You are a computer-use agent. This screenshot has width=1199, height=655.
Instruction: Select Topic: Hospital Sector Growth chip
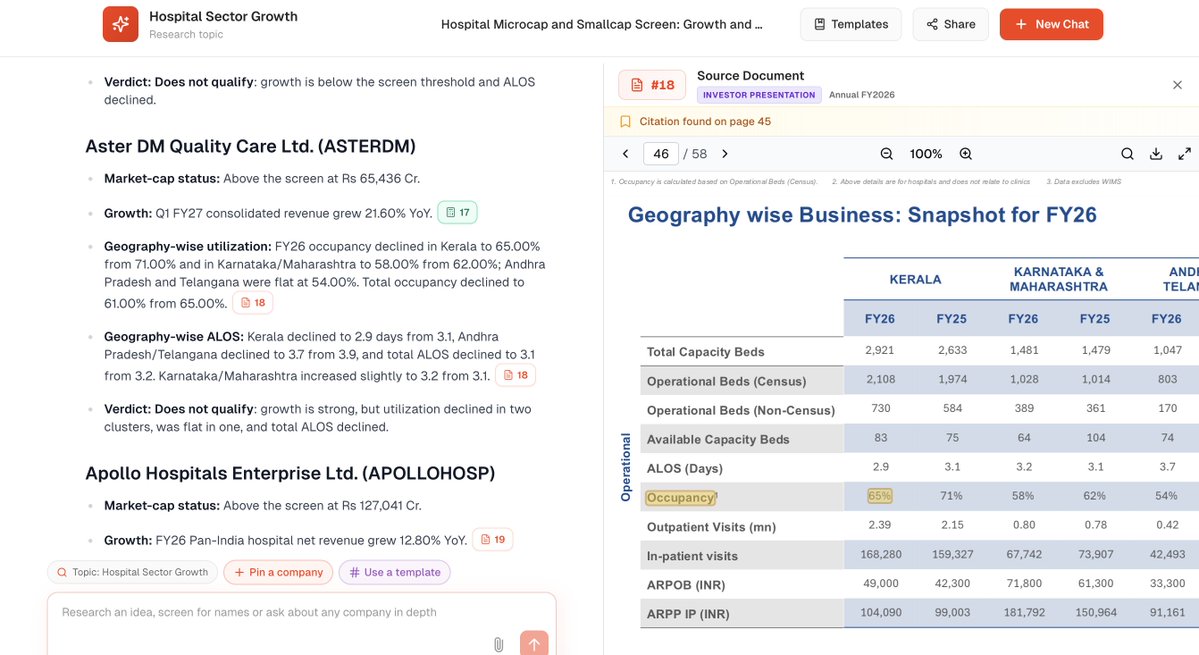132,572
